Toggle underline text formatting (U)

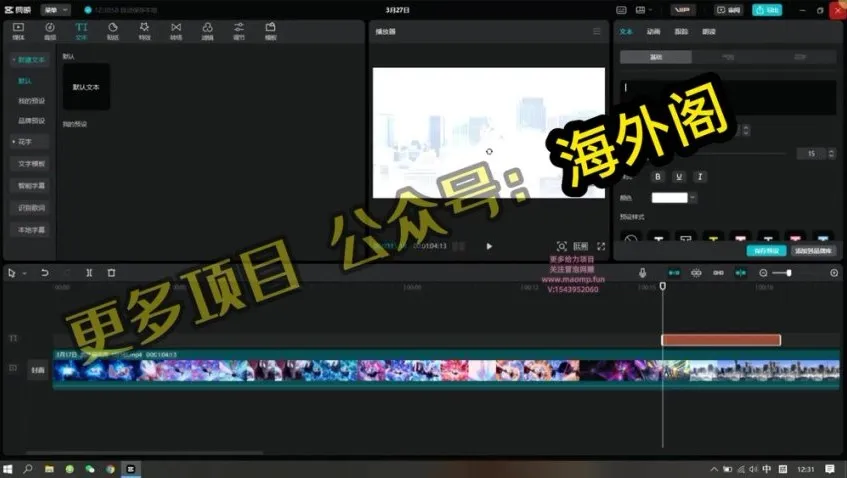click(679, 177)
